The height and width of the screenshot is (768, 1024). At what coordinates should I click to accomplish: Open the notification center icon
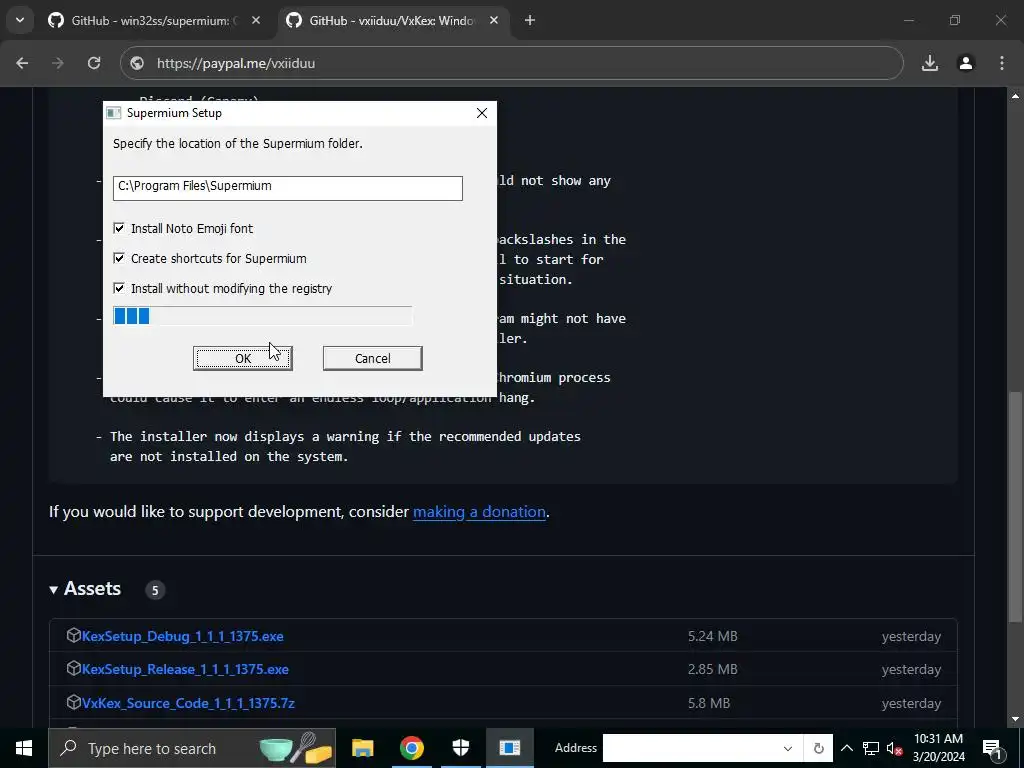click(993, 748)
